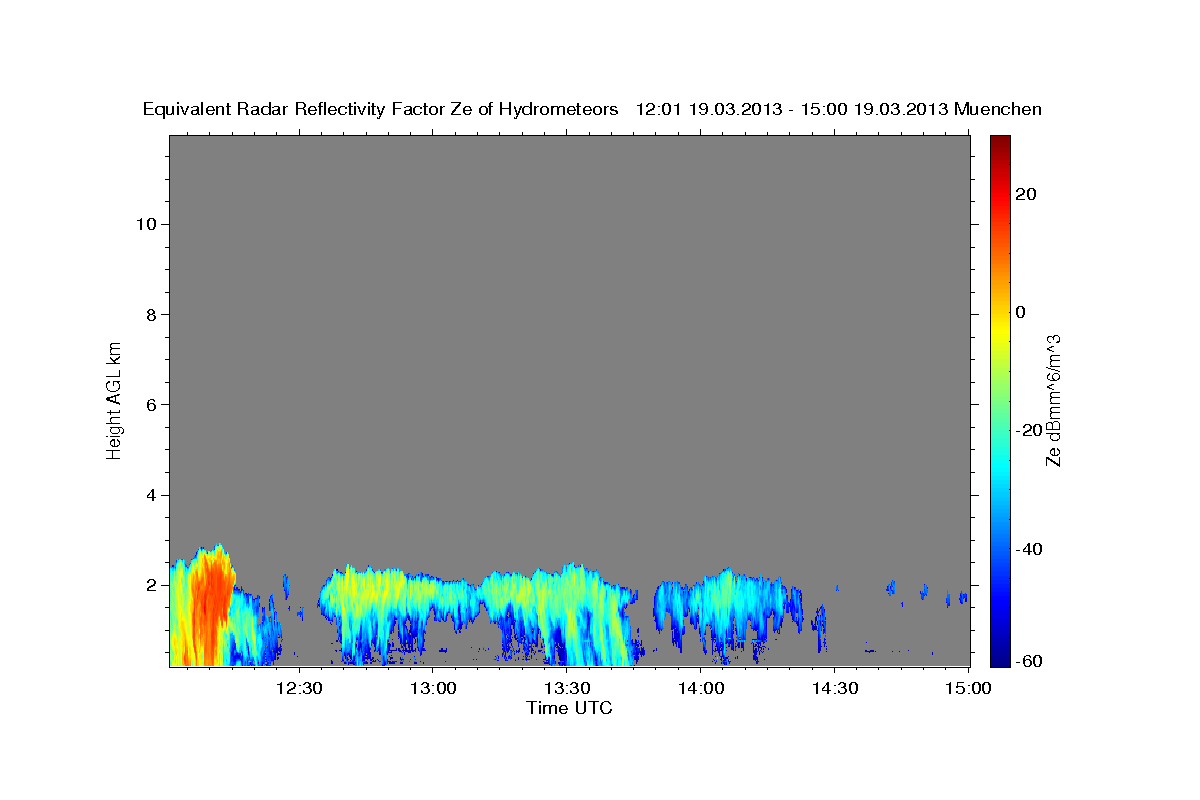Click the height axis label 6
The width and height of the screenshot is (1200, 800).
coord(152,404)
